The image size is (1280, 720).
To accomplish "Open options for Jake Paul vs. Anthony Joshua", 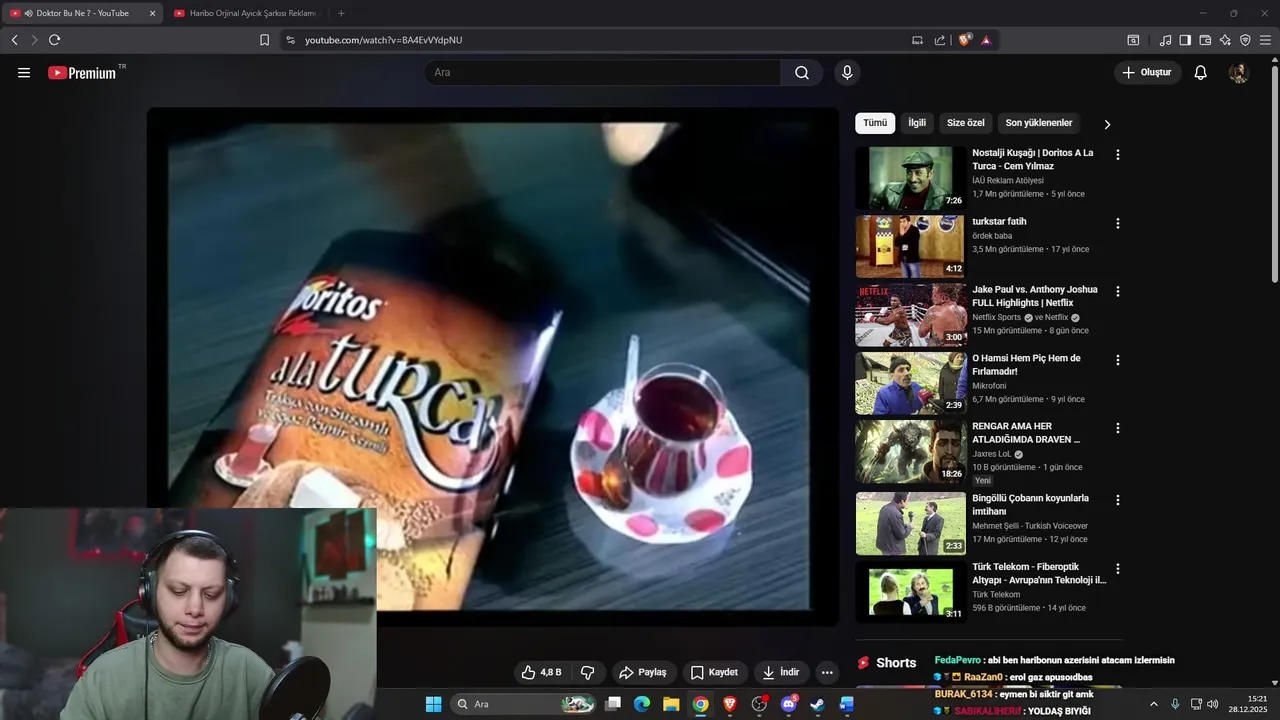I will [1118, 291].
